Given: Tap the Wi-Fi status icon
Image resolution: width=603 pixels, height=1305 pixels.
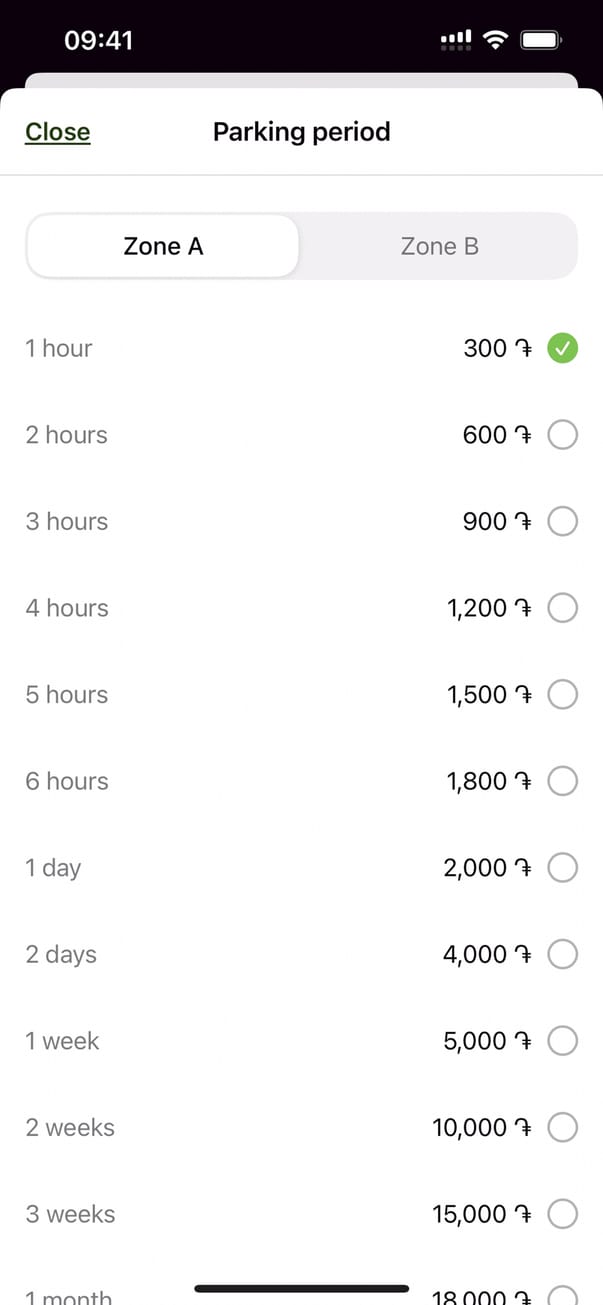Looking at the screenshot, I should 494,40.
